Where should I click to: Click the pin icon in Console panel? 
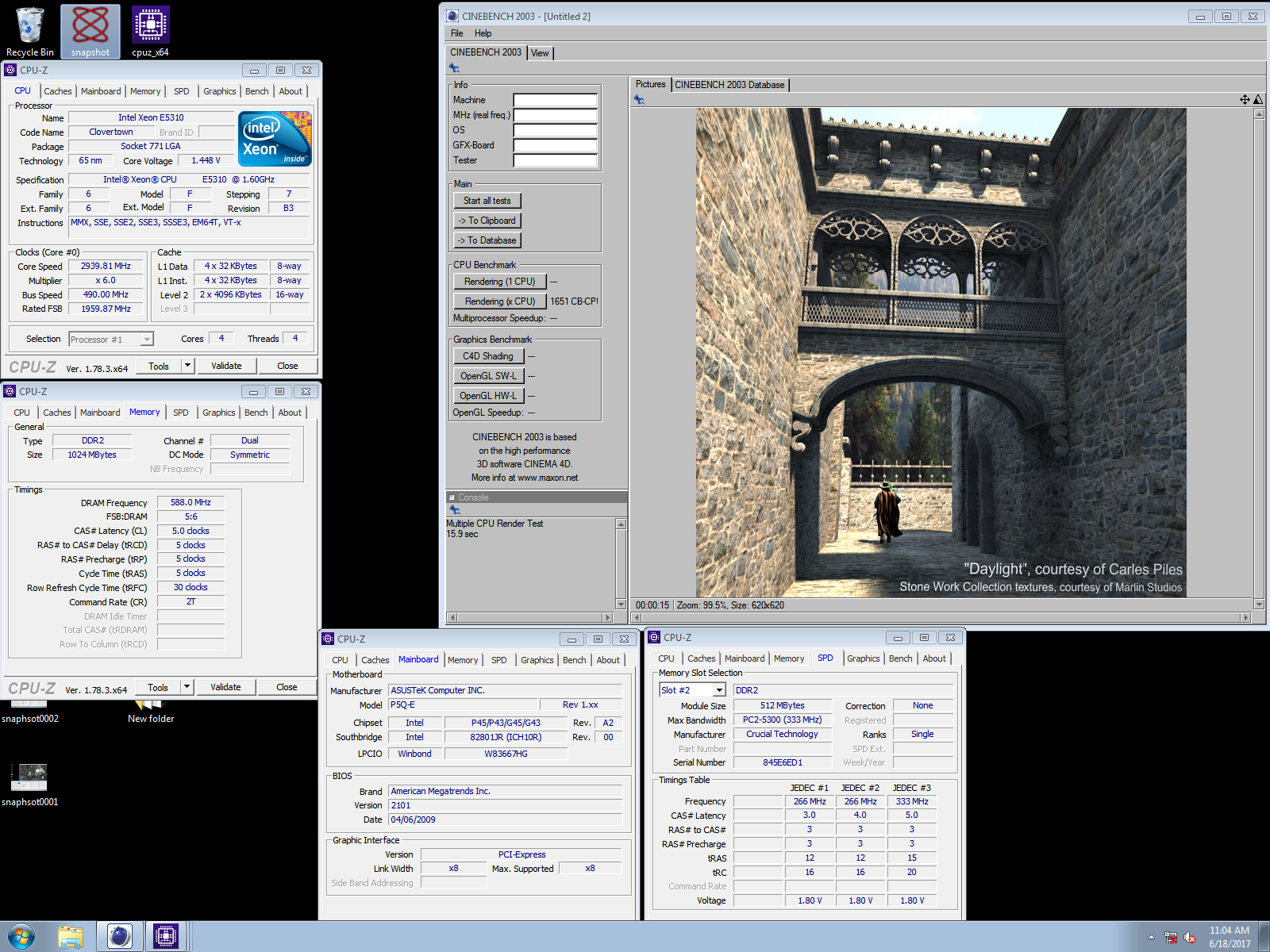click(x=455, y=510)
